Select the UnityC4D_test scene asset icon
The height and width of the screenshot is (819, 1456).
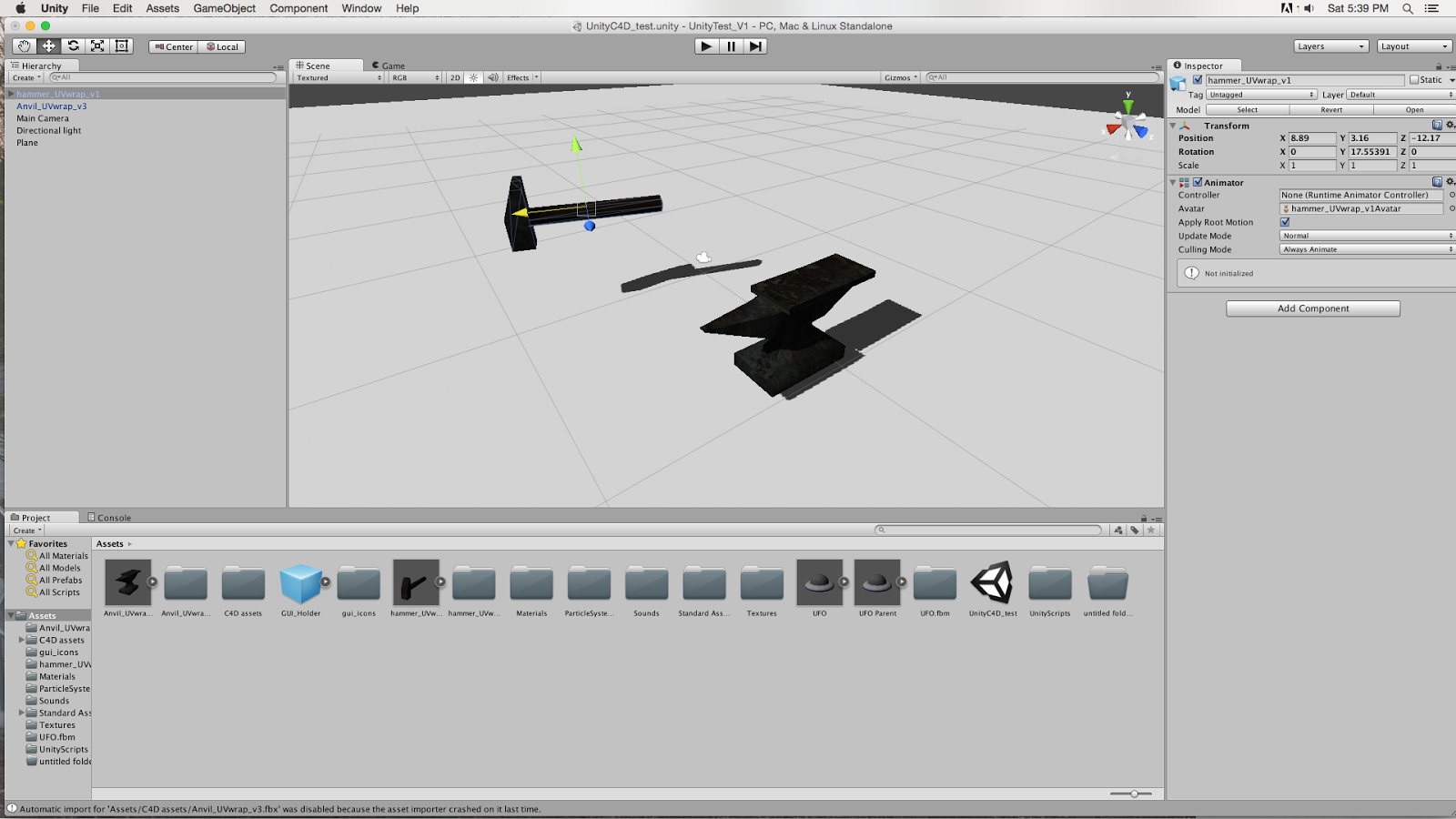[993, 583]
